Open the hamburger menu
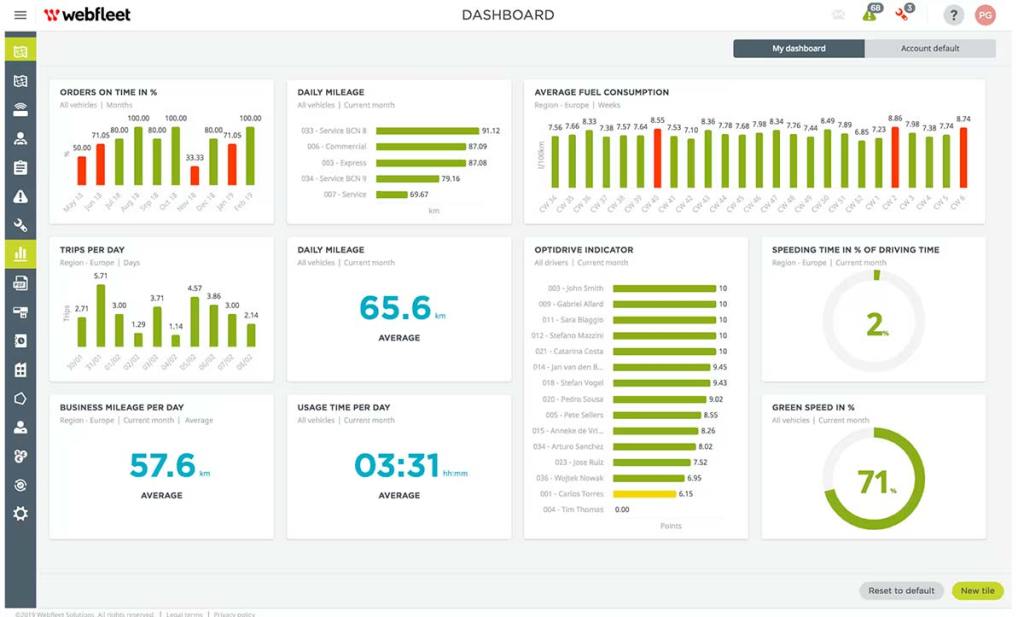Screen dimensions: 1024x617 click(x=20, y=15)
